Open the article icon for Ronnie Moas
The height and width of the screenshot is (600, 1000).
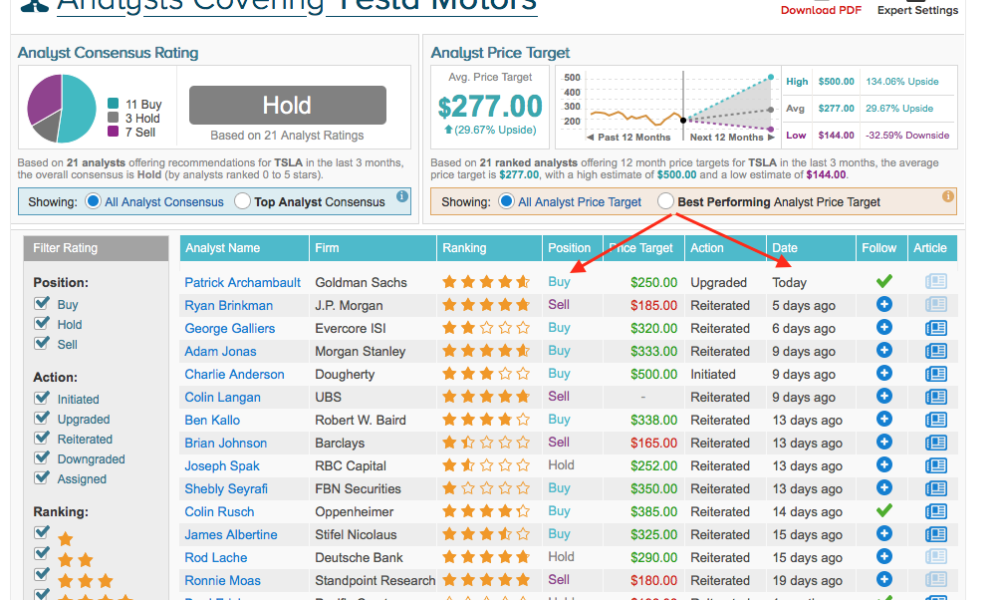935,580
